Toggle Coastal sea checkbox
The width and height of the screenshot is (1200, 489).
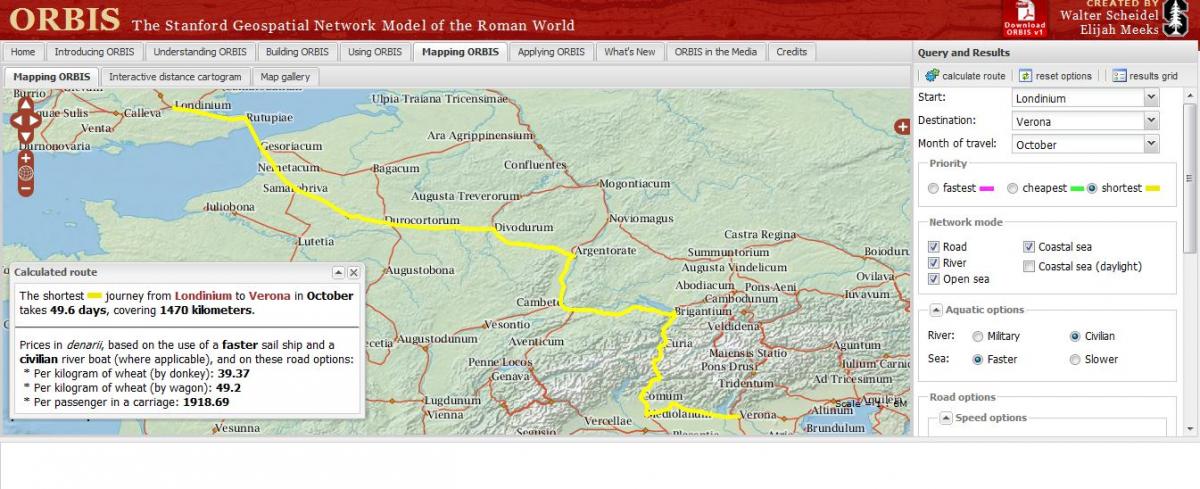1029,247
